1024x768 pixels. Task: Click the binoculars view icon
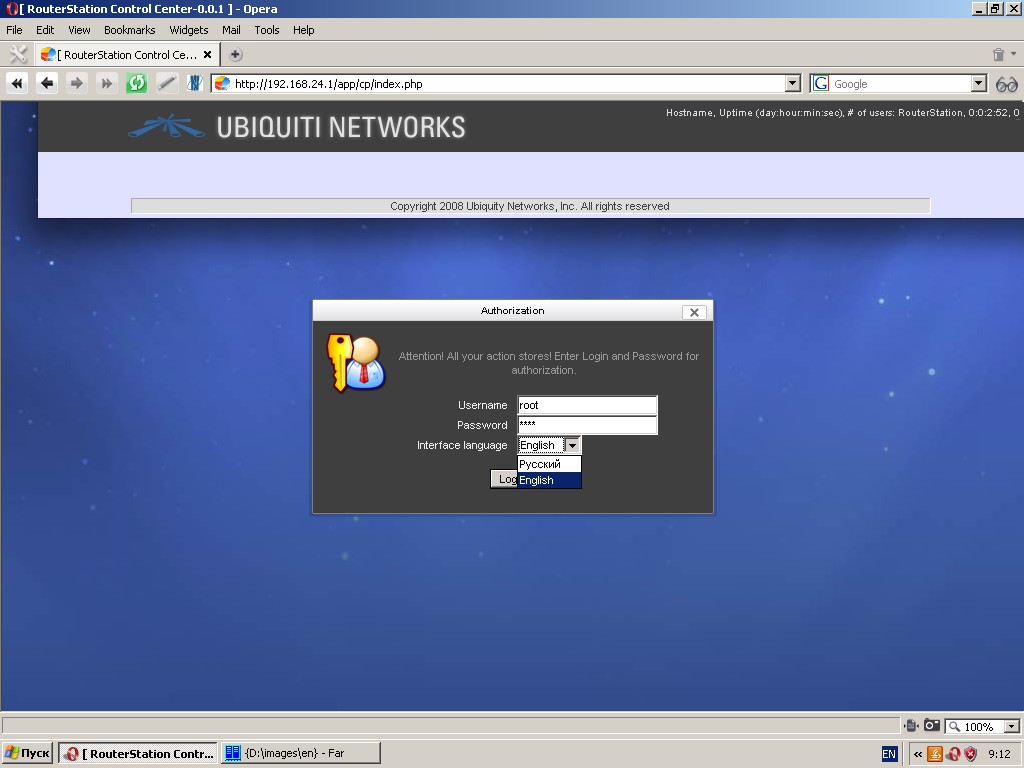[x=1006, y=84]
